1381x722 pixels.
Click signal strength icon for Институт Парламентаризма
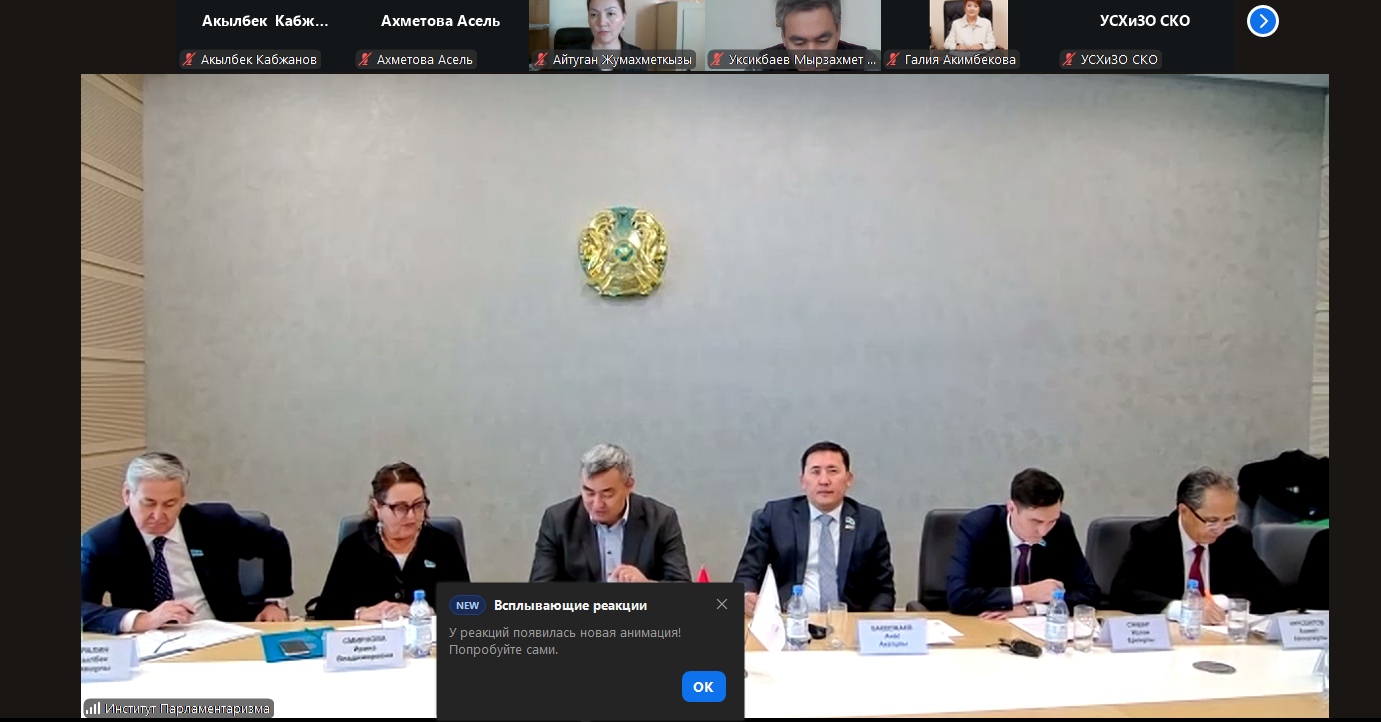coord(93,709)
